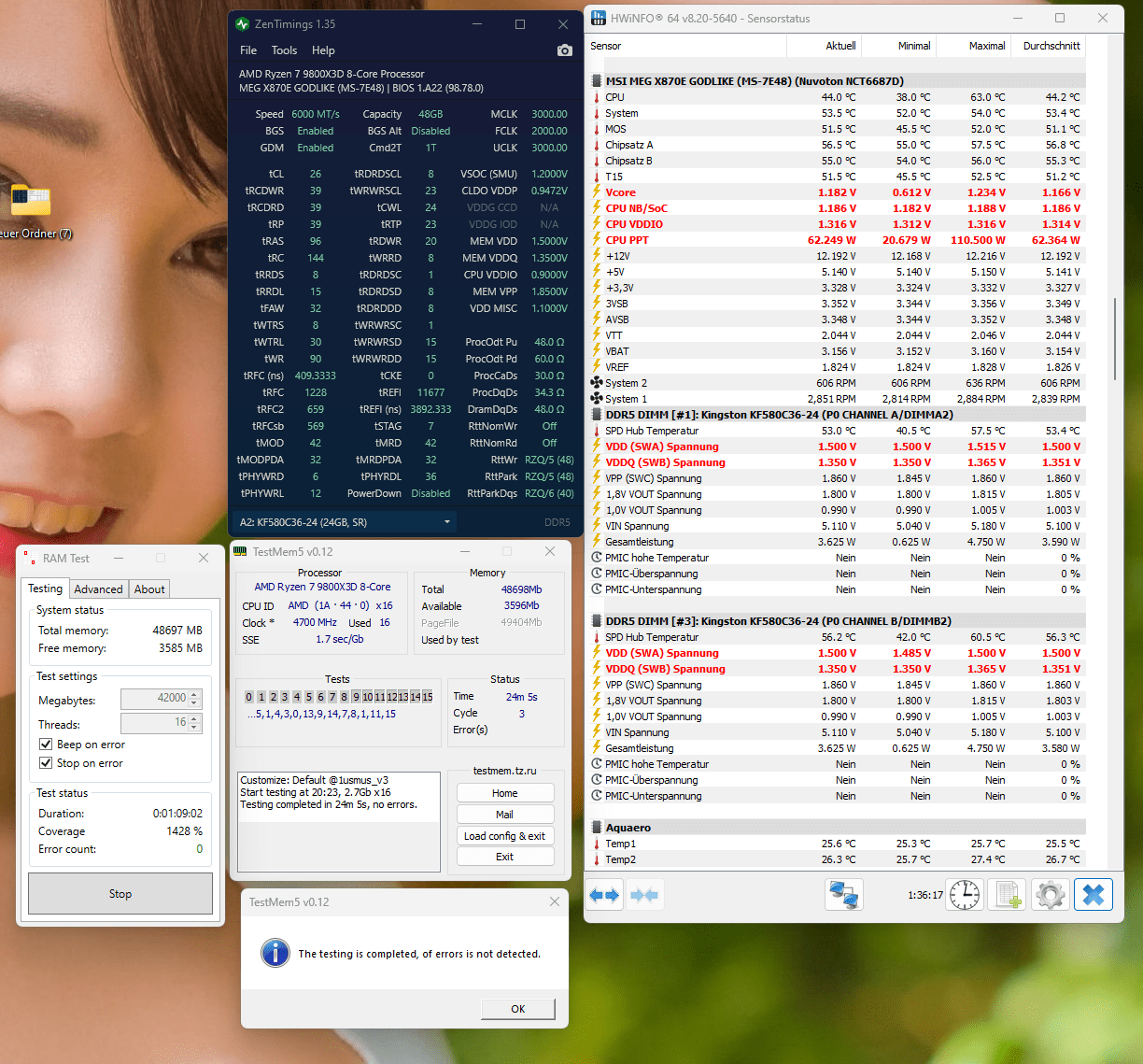Select the Neuer Ordner (7) desktop folder icon
The width and height of the screenshot is (1143, 1064).
pos(31,199)
